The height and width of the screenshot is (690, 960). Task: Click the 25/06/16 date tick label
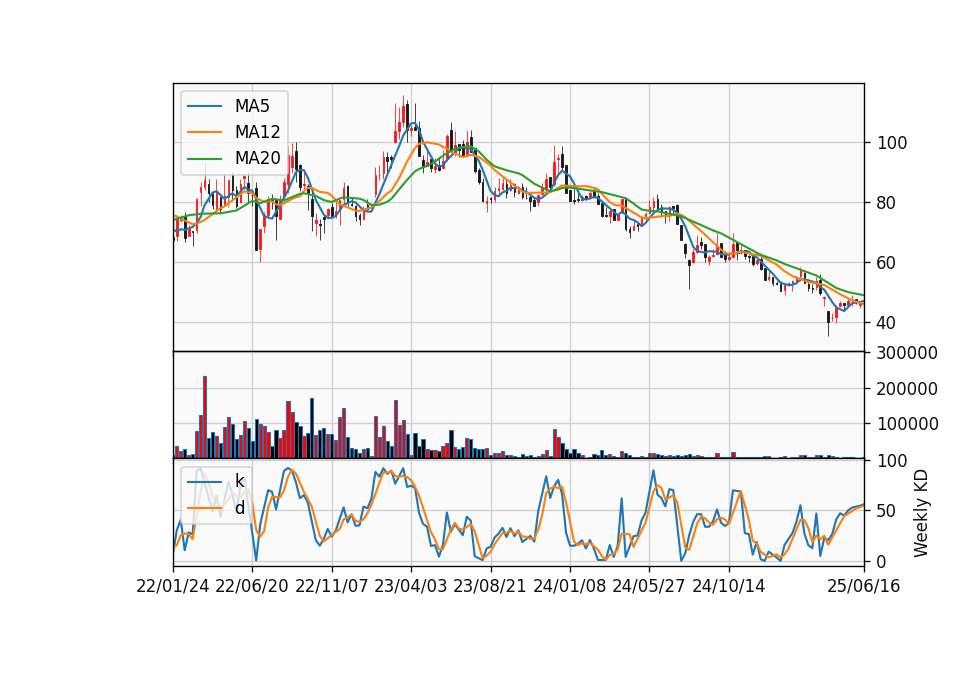pyautogui.click(x=863, y=586)
